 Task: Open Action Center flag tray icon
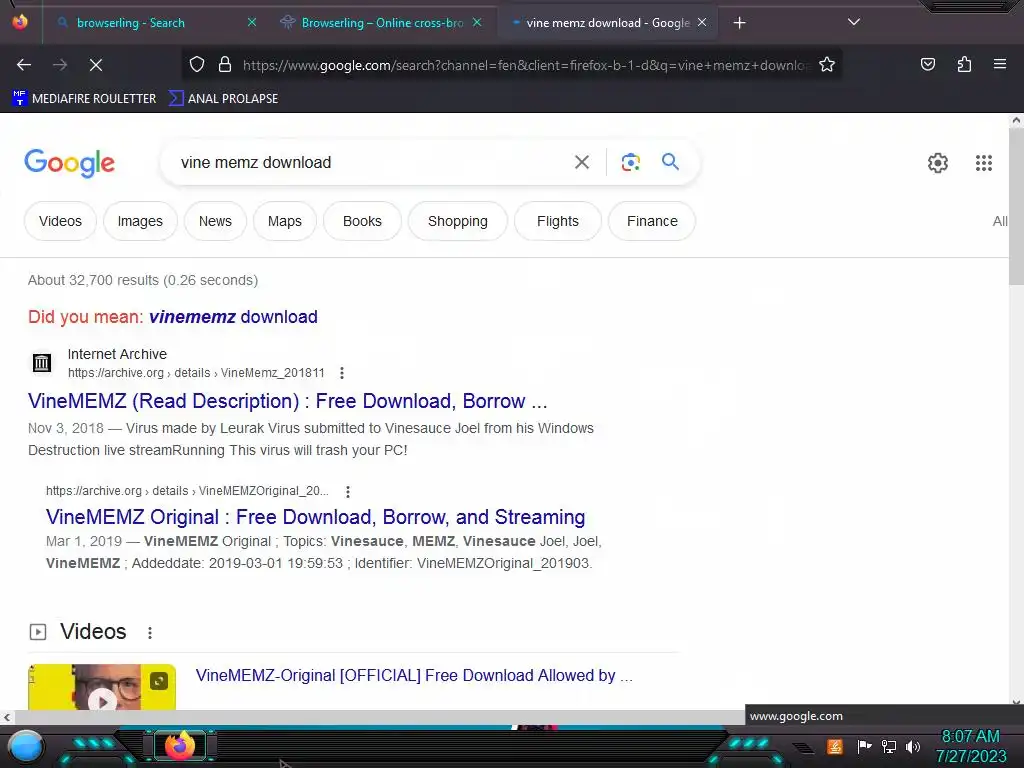coord(864,746)
